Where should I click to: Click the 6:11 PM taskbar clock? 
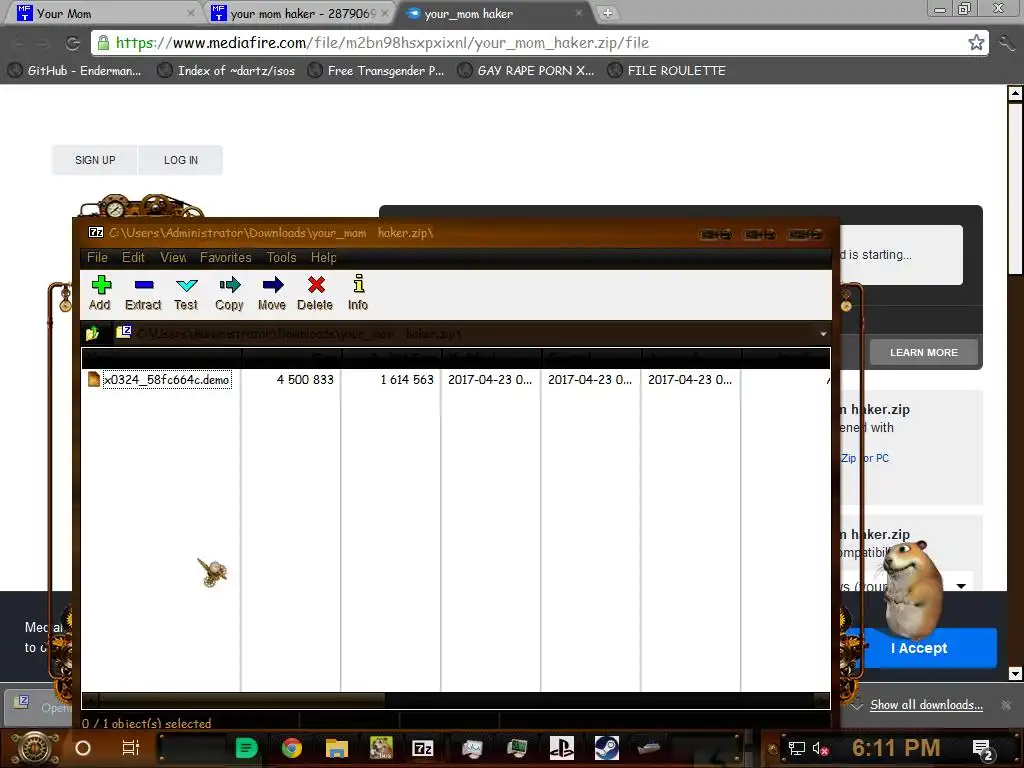pyautogui.click(x=895, y=748)
